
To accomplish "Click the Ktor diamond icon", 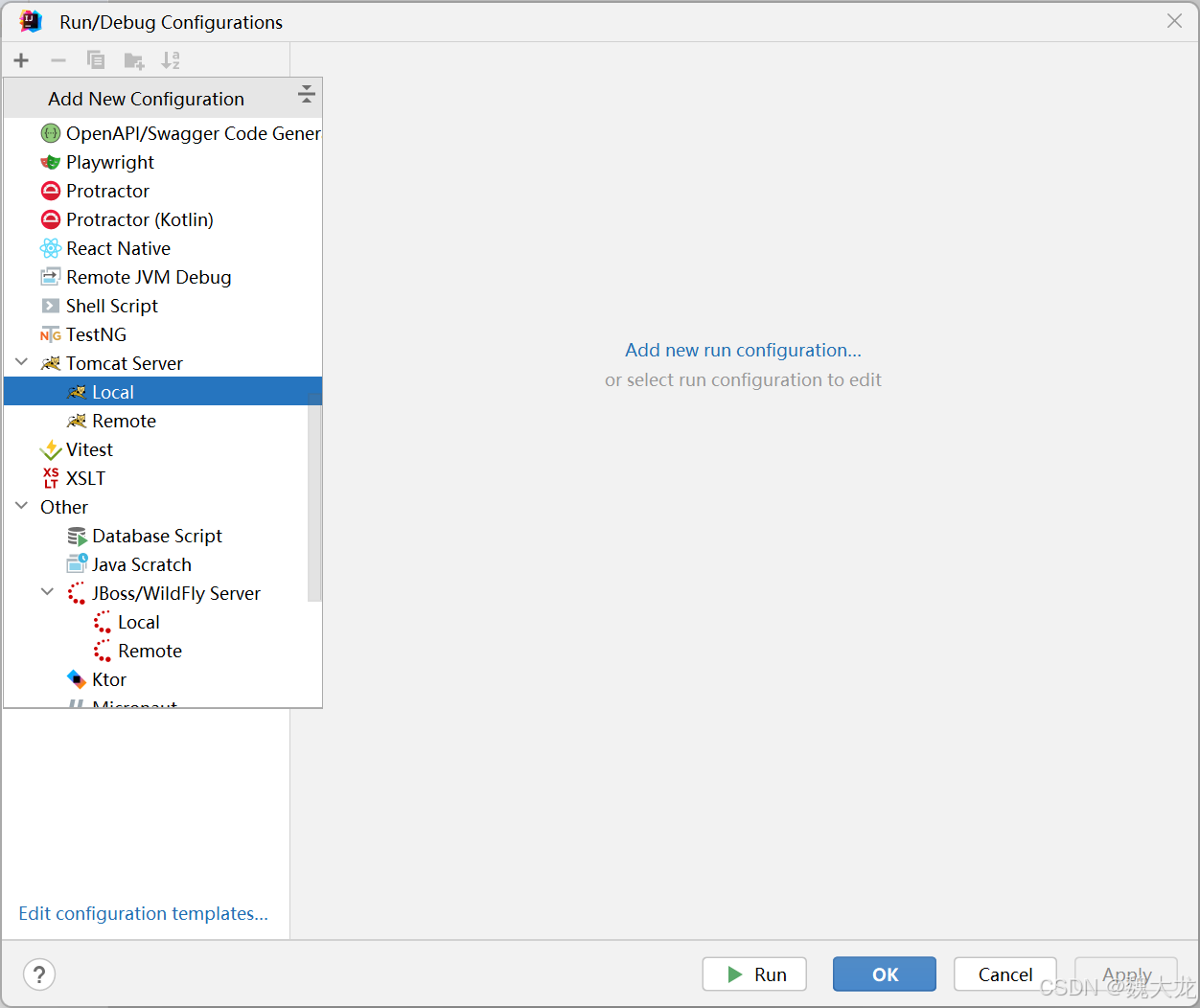I will (77, 679).
